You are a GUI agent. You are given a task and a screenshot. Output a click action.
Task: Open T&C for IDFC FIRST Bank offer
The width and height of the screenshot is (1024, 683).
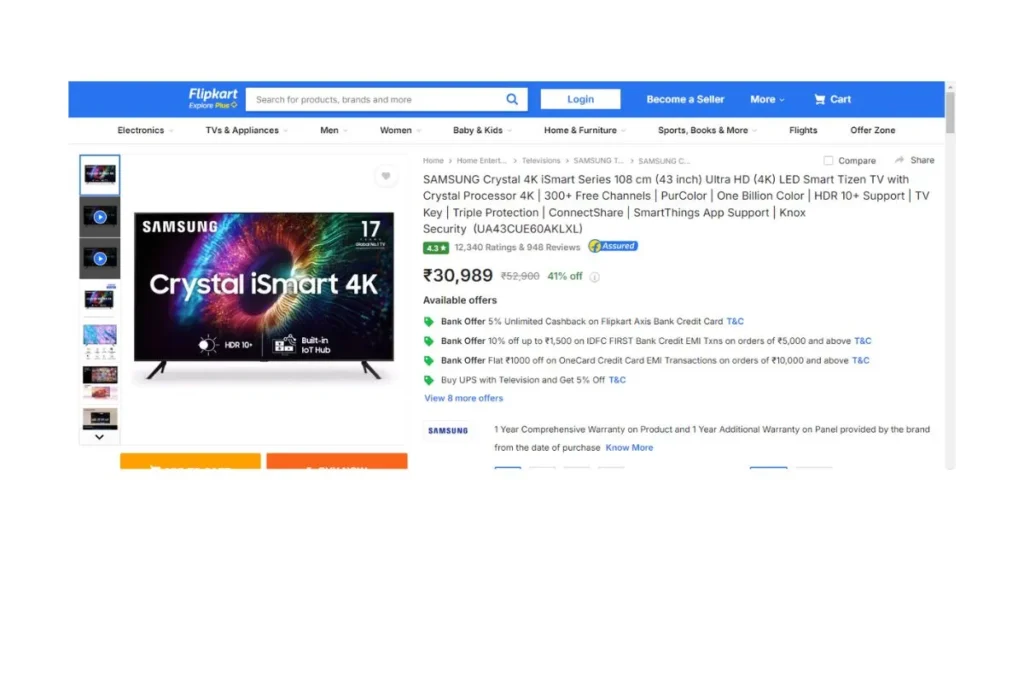(862, 341)
